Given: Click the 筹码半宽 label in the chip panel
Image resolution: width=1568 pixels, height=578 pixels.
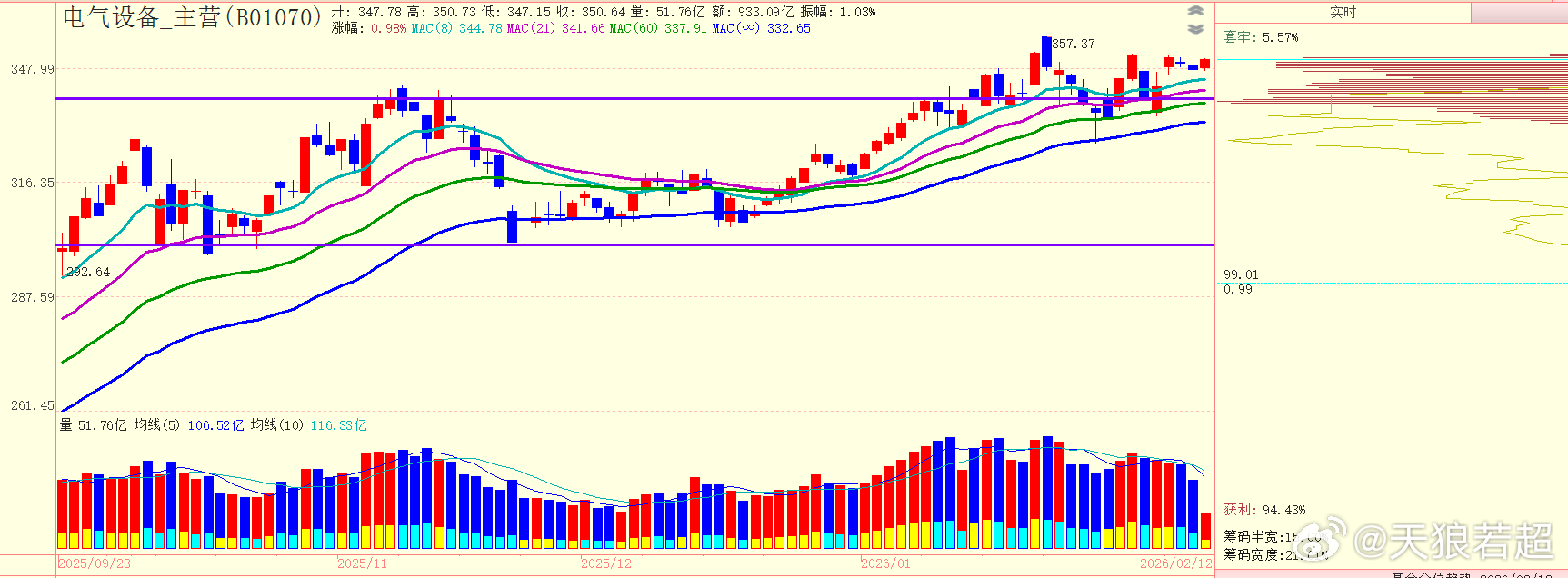Looking at the screenshot, I should [1252, 537].
